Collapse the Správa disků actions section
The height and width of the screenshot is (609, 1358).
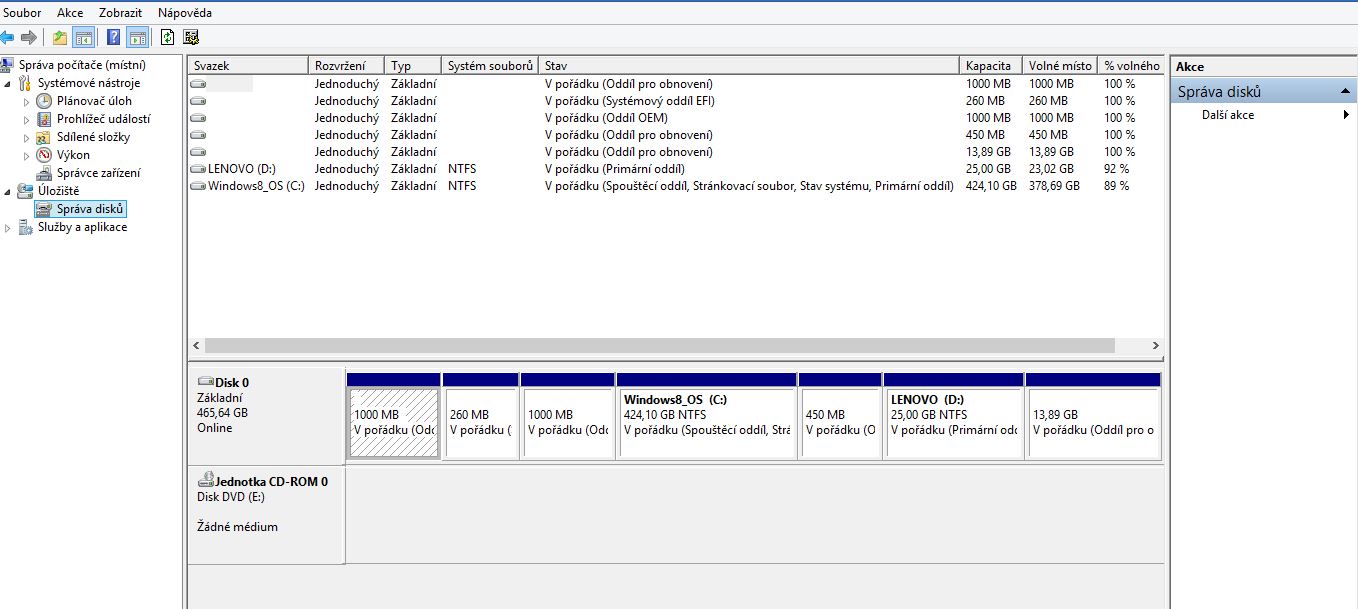tap(1346, 92)
